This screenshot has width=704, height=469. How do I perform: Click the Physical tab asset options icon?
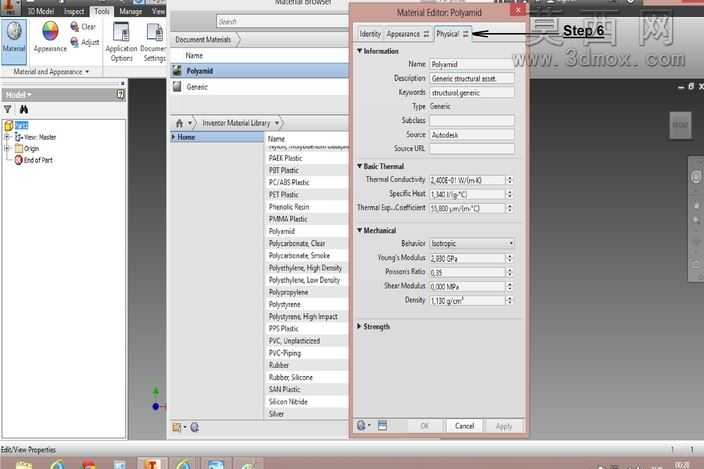coord(466,34)
